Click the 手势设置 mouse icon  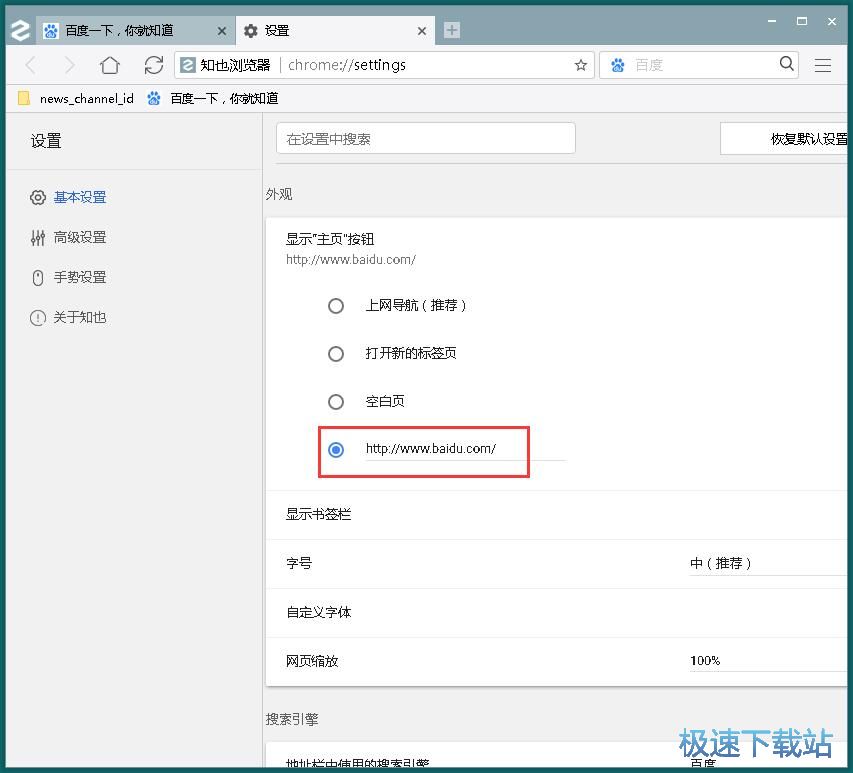[x=38, y=278]
